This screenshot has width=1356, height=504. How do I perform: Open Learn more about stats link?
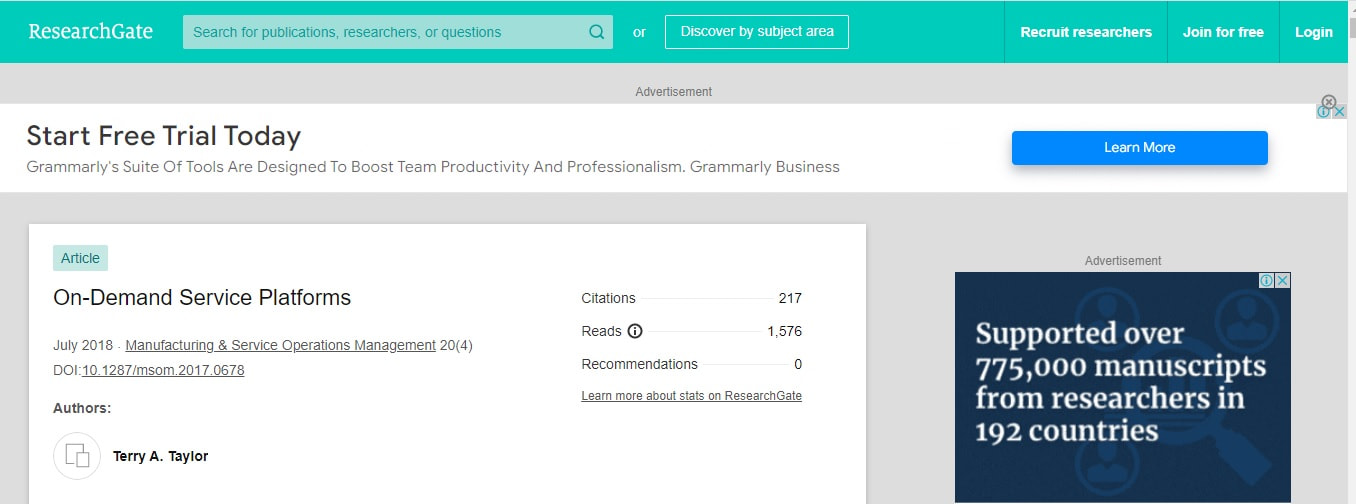pyautogui.click(x=691, y=396)
